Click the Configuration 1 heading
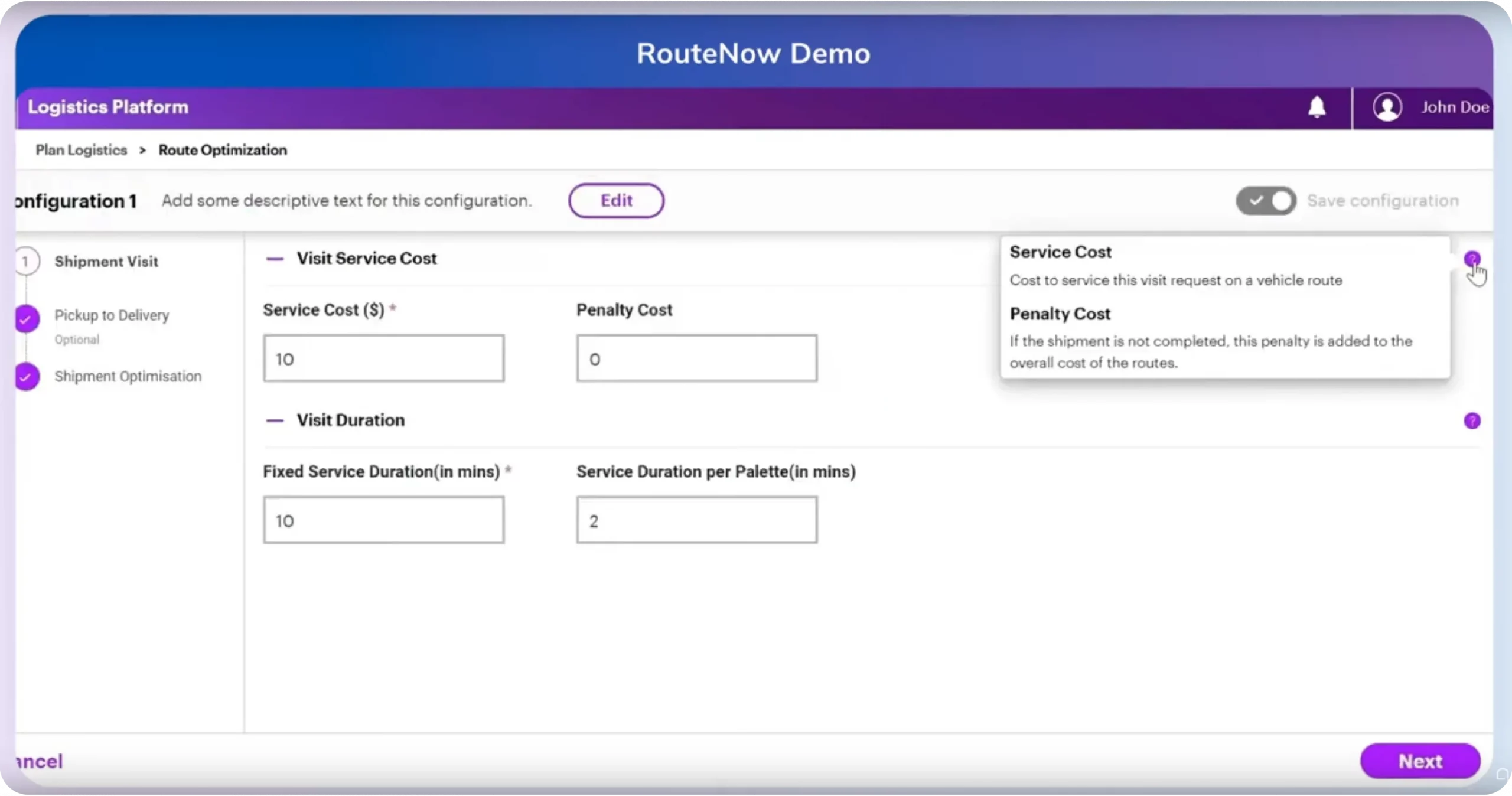 [76, 201]
